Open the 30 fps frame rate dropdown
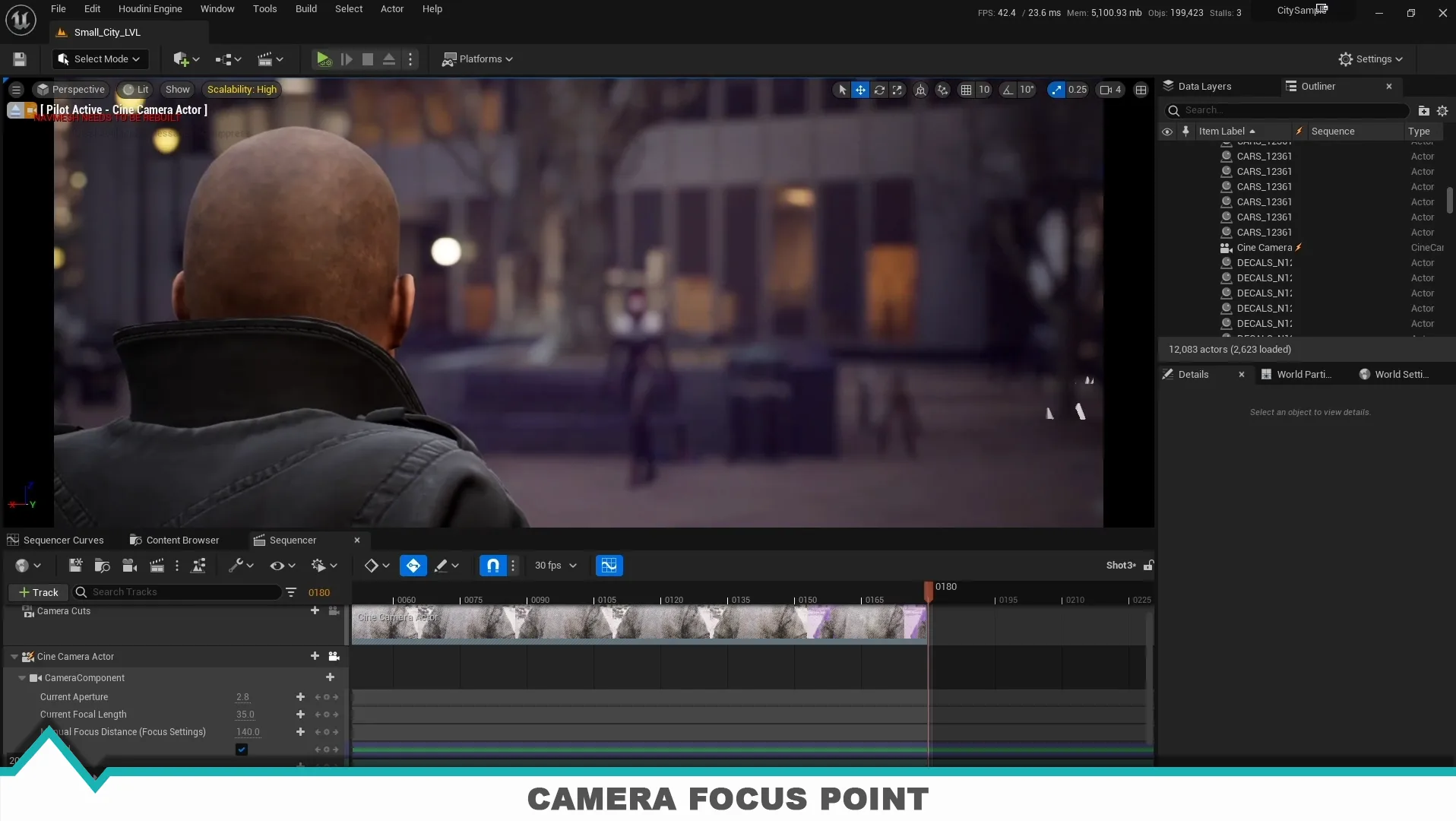Viewport: 1456px width, 821px height. (555, 566)
